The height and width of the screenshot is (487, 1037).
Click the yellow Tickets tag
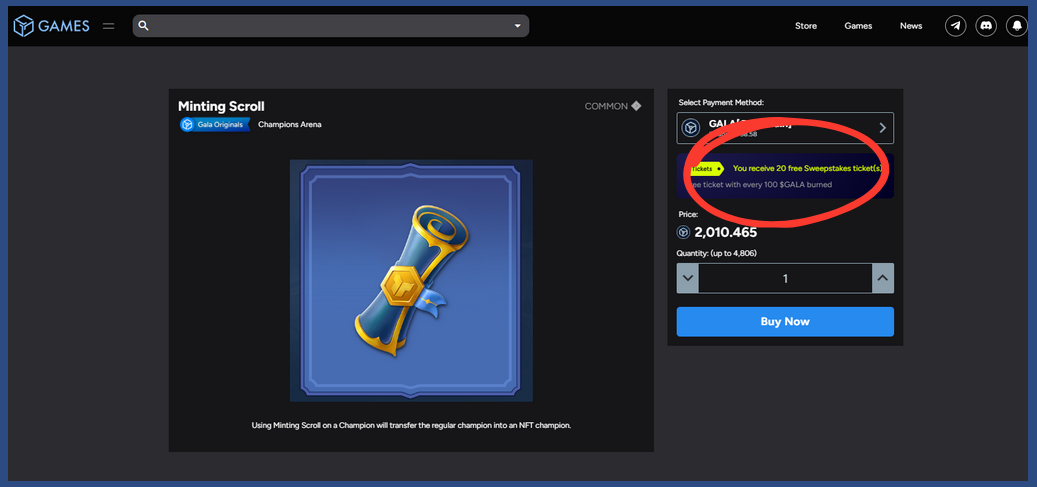(x=705, y=169)
